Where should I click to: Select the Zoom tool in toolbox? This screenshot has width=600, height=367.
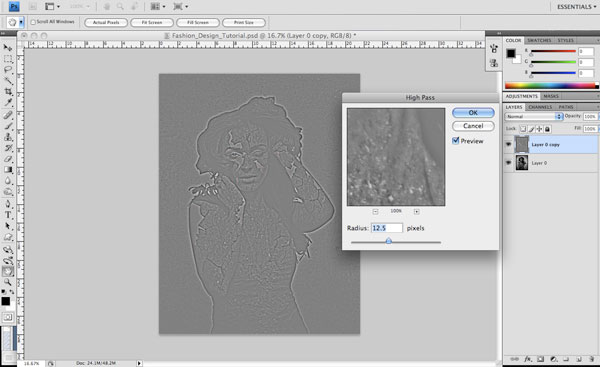coord(8,282)
